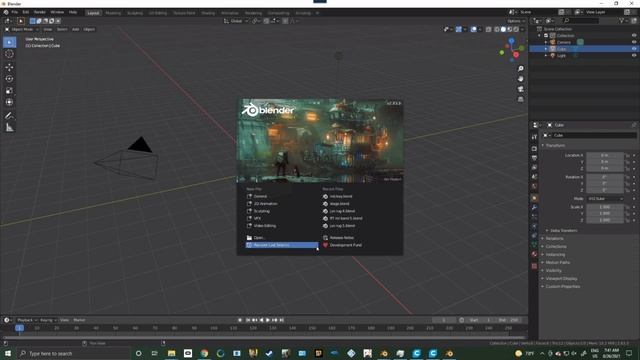Expand the Light item in outliner
Viewport: 640px width, 360px height.
546,55
